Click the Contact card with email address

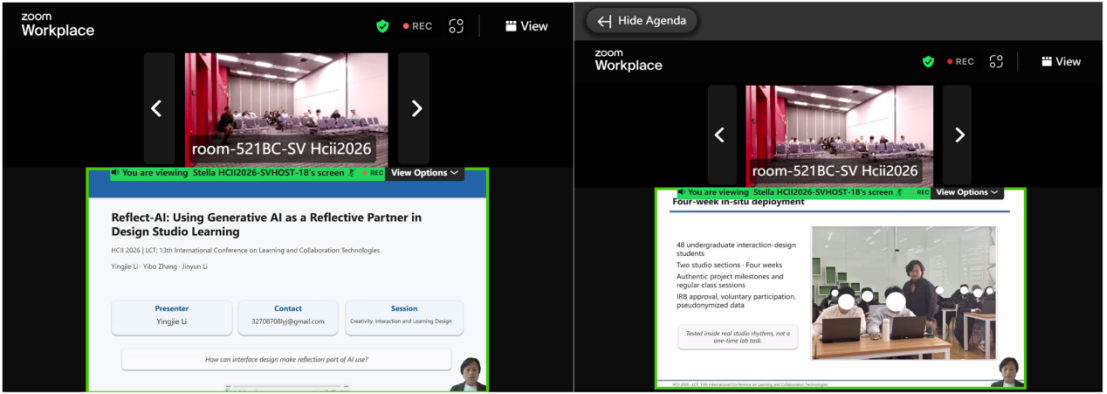click(x=288, y=318)
